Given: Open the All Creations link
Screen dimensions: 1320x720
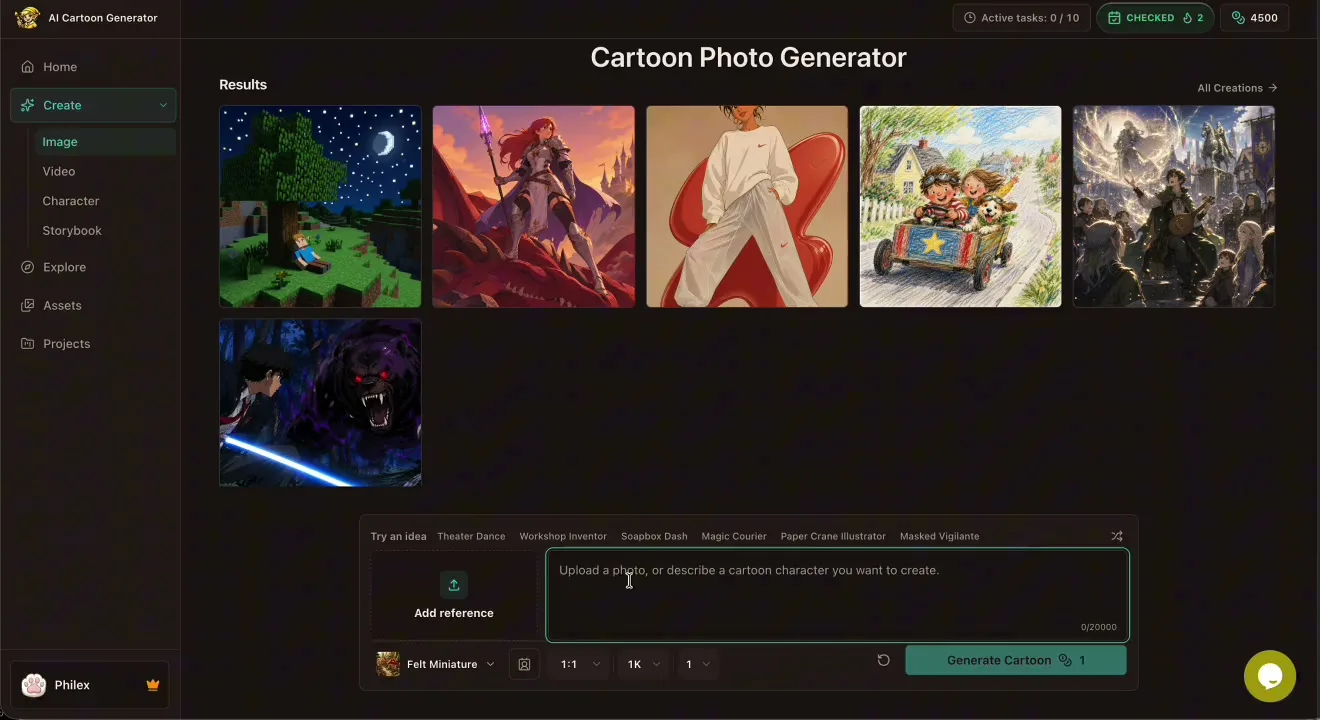Looking at the screenshot, I should (1237, 88).
